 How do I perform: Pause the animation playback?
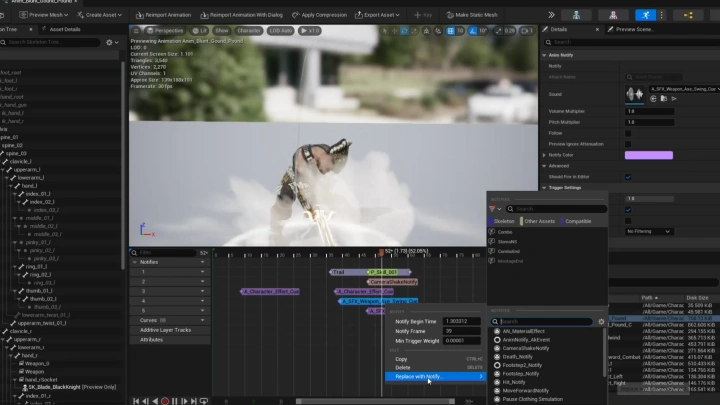tap(174, 401)
